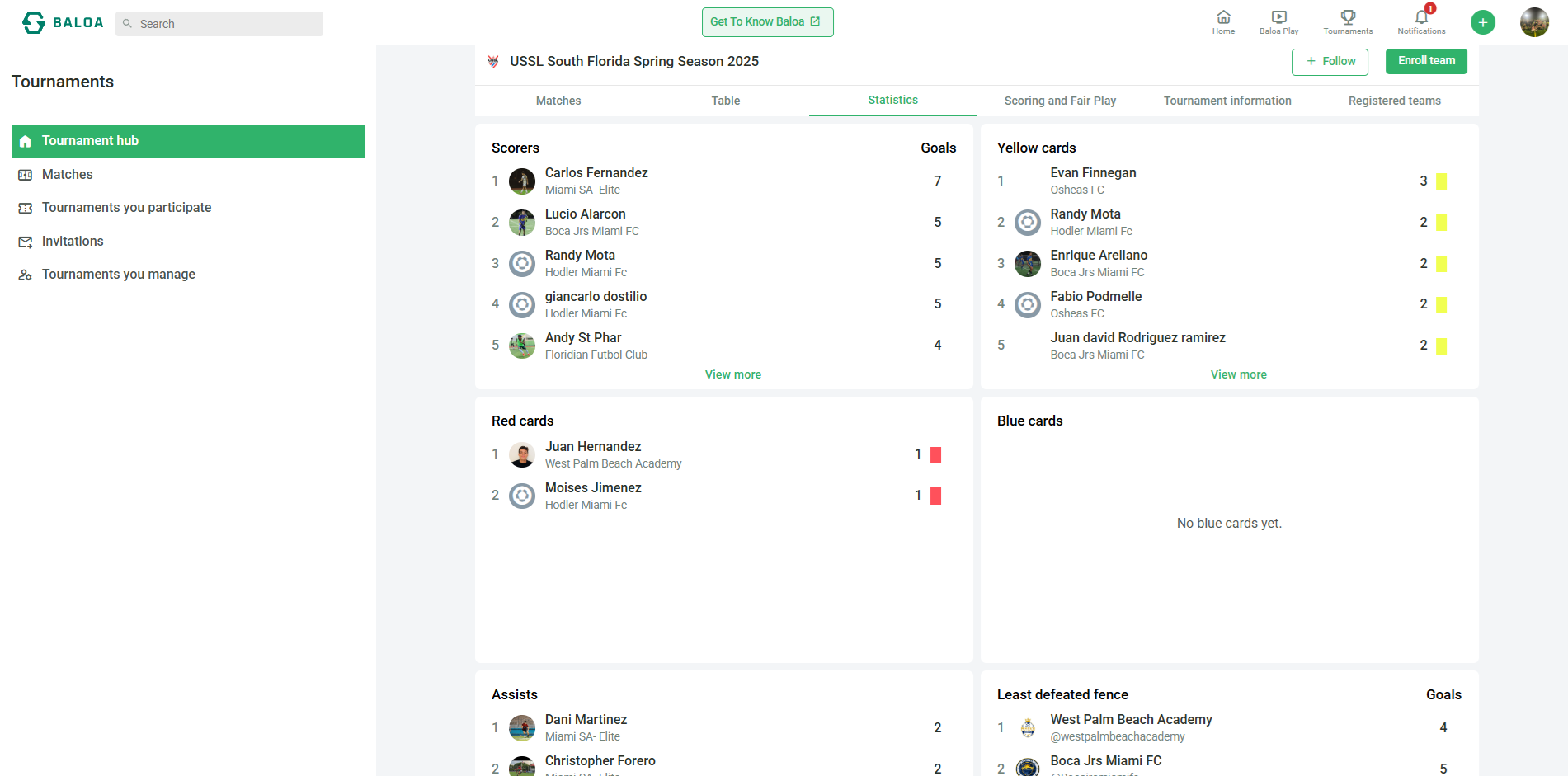Click the USSL tournament logo icon
The image size is (1568, 776).
pyautogui.click(x=493, y=61)
